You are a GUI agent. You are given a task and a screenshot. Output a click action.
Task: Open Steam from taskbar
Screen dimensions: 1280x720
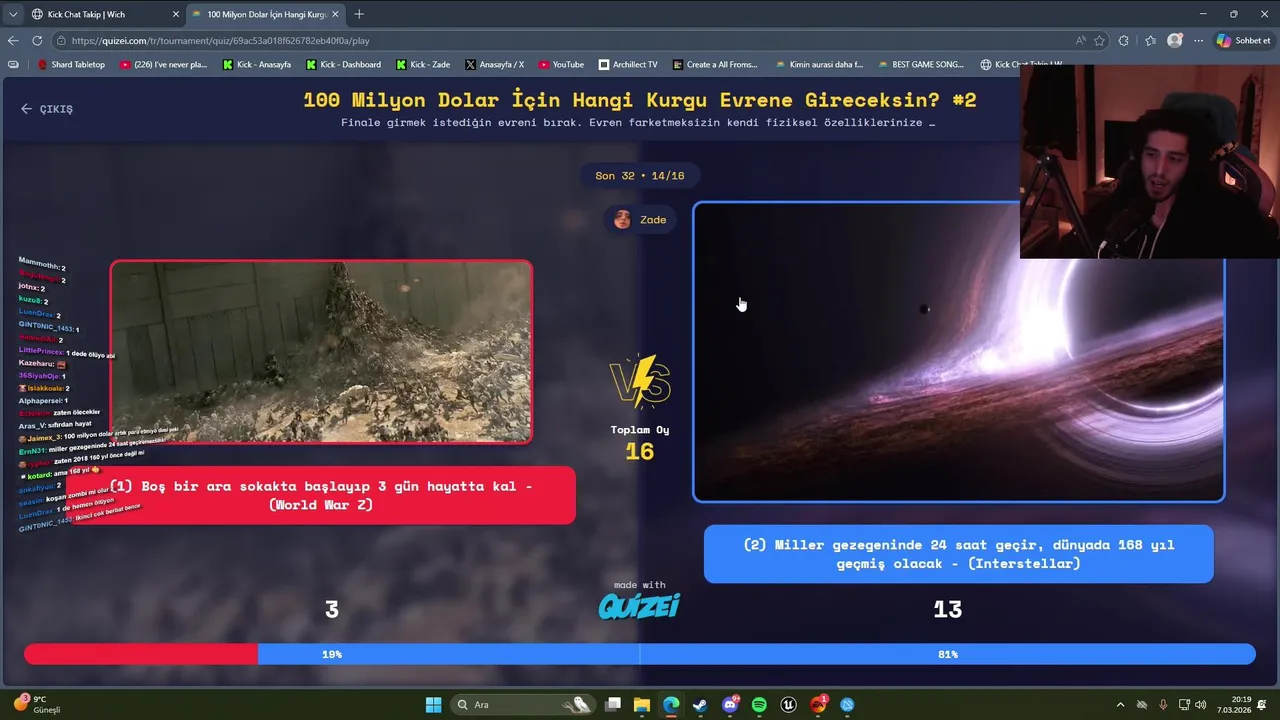click(x=700, y=705)
